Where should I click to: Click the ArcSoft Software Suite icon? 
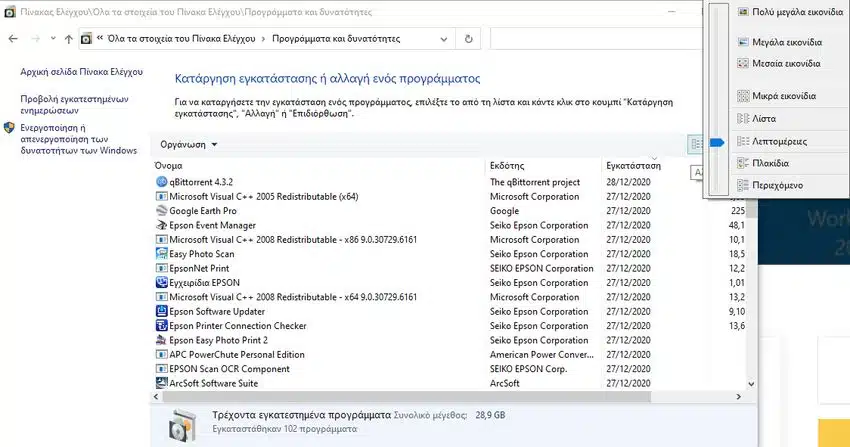click(x=162, y=383)
